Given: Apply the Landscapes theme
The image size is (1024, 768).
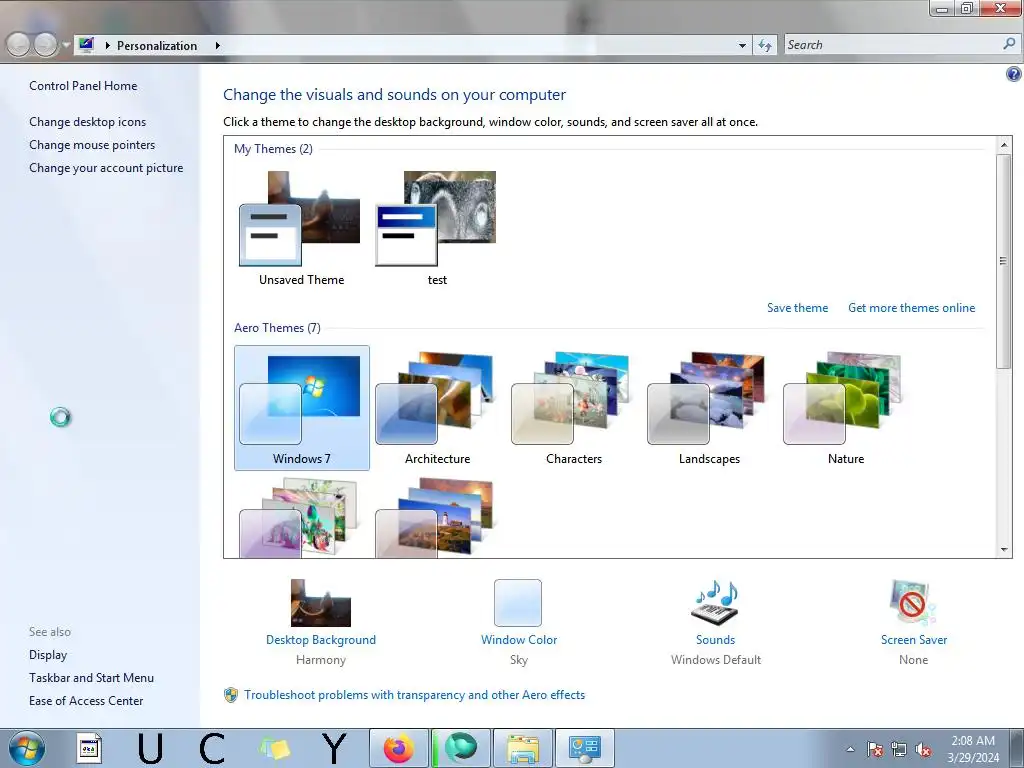Looking at the screenshot, I should pos(709,408).
